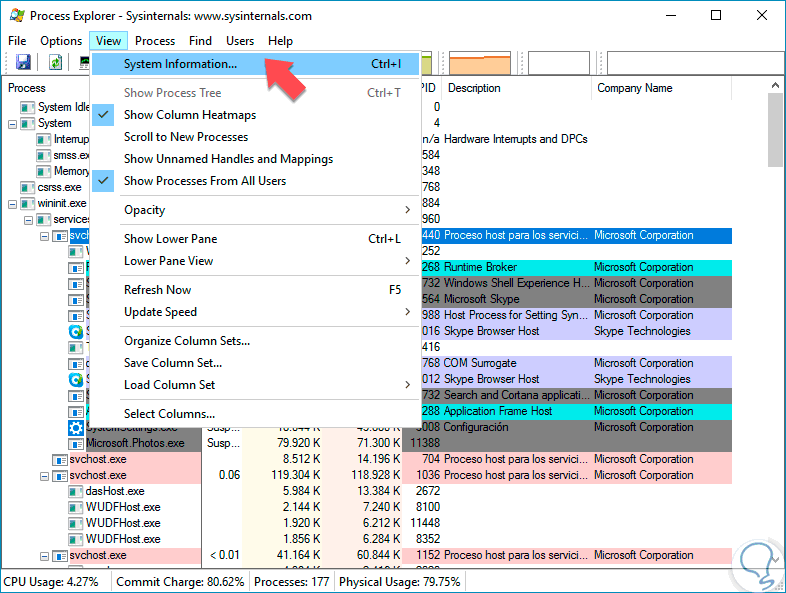
Task: Click the smss.exe process icon
Action: 44,155
